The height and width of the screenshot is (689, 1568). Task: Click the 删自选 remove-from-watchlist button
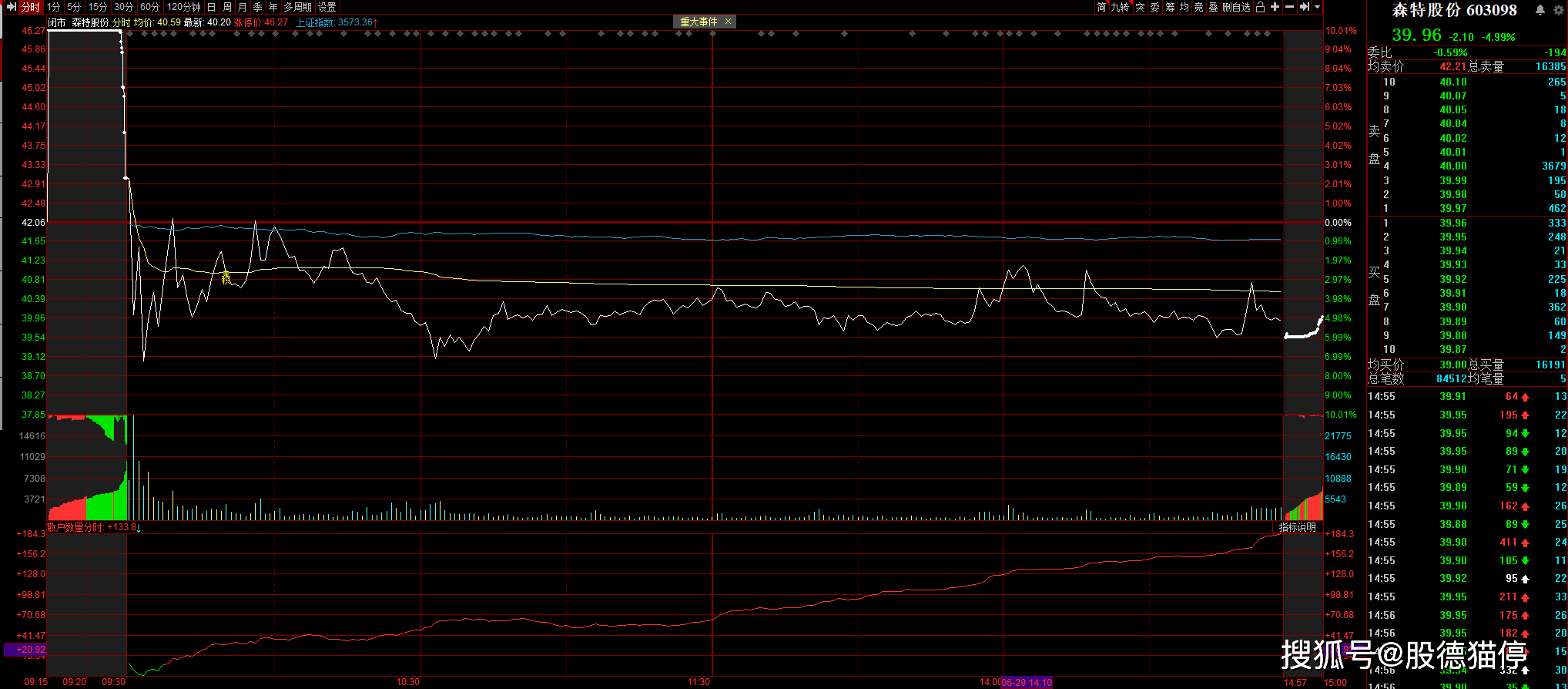click(x=1236, y=7)
